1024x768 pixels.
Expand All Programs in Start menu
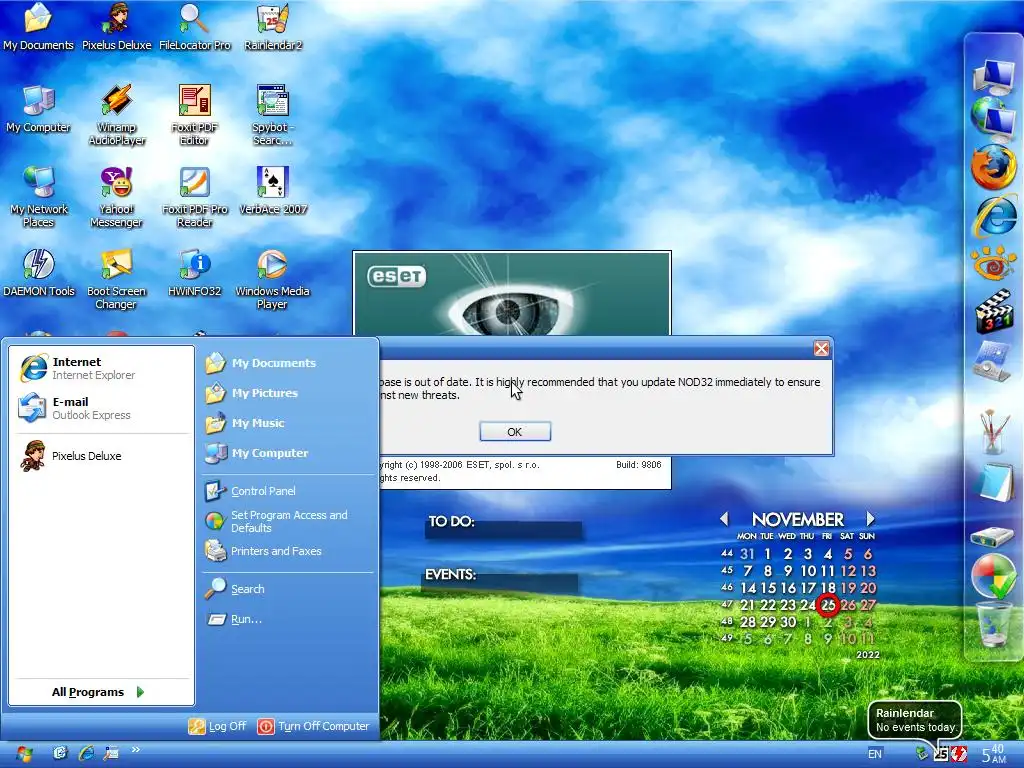point(98,692)
